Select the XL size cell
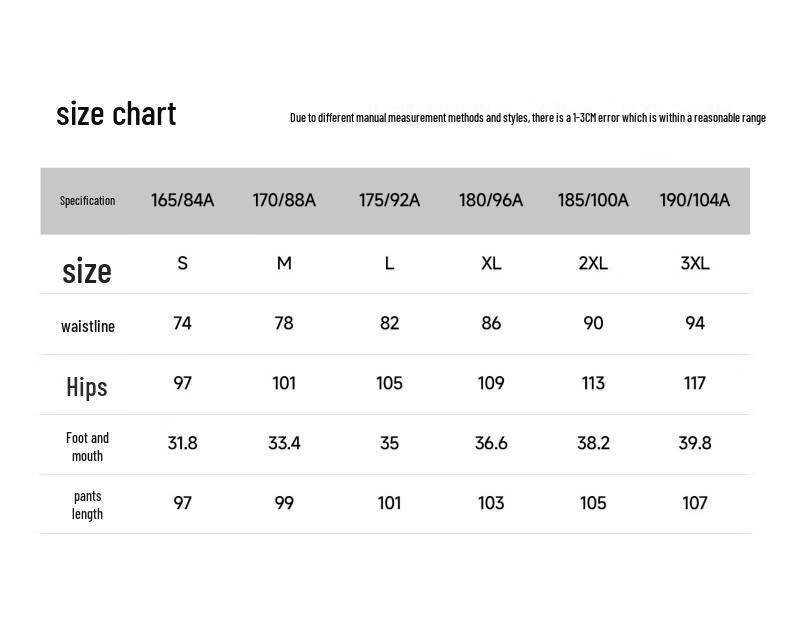 [x=491, y=263]
